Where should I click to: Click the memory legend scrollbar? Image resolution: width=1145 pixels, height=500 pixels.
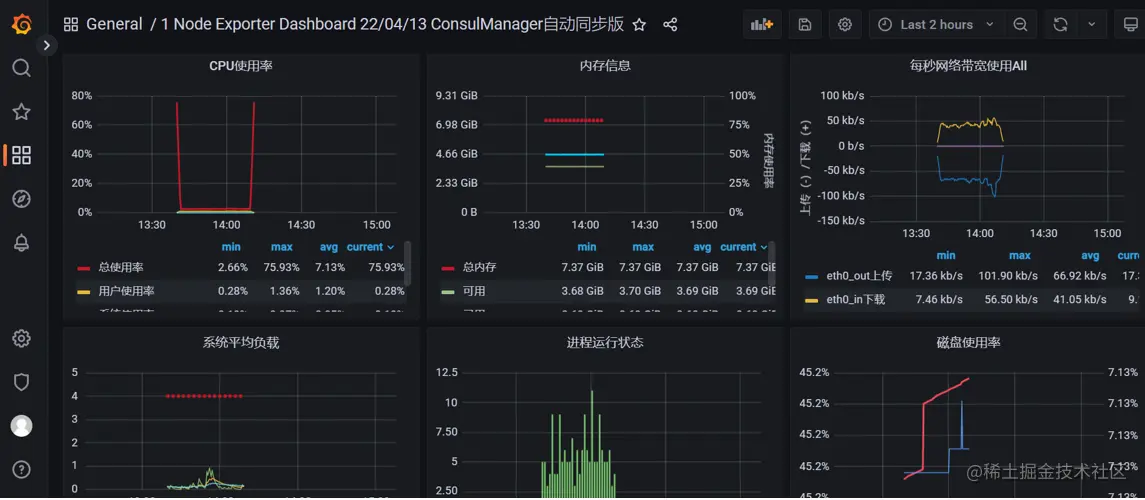(772, 264)
